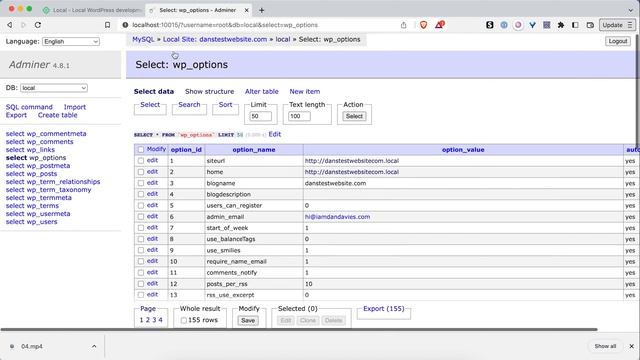Screen dimensions: 640x360
Task: Close the downloads bar with the X
Action: pos(631,346)
